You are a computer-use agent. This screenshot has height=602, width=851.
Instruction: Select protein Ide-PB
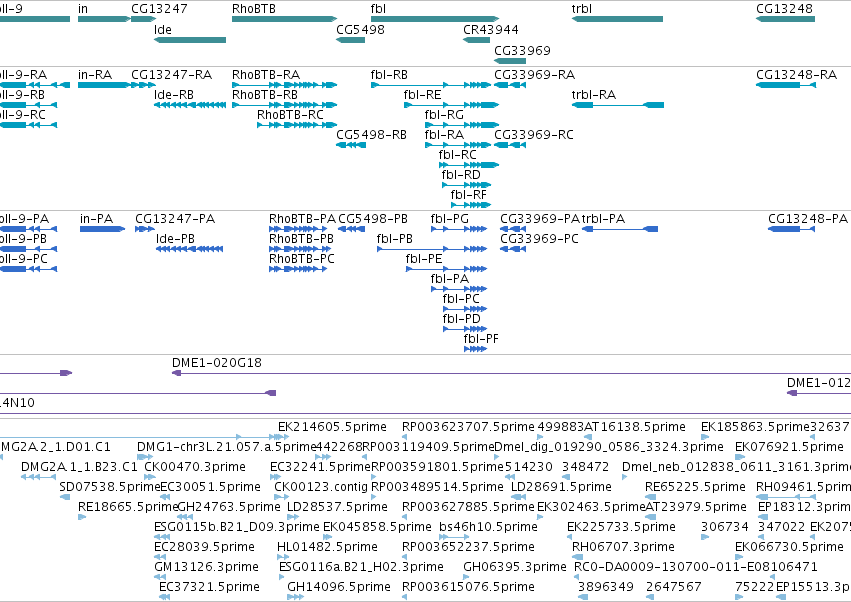tap(189, 249)
